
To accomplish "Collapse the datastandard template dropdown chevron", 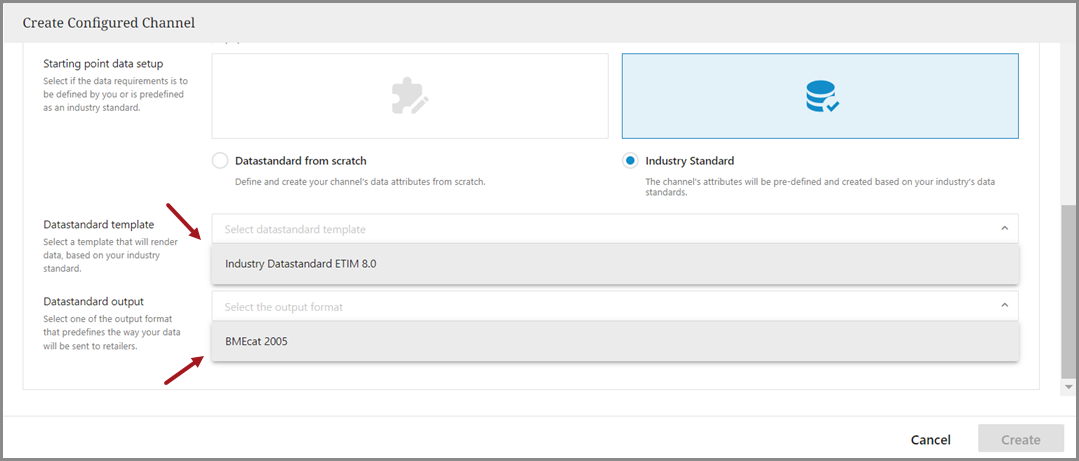I will point(1004,229).
